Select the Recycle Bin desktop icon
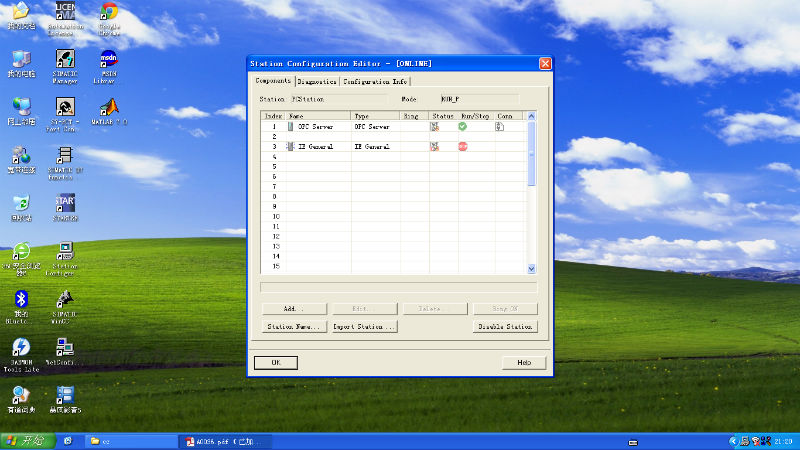Screen dimensions: 800x450 (x=21, y=208)
